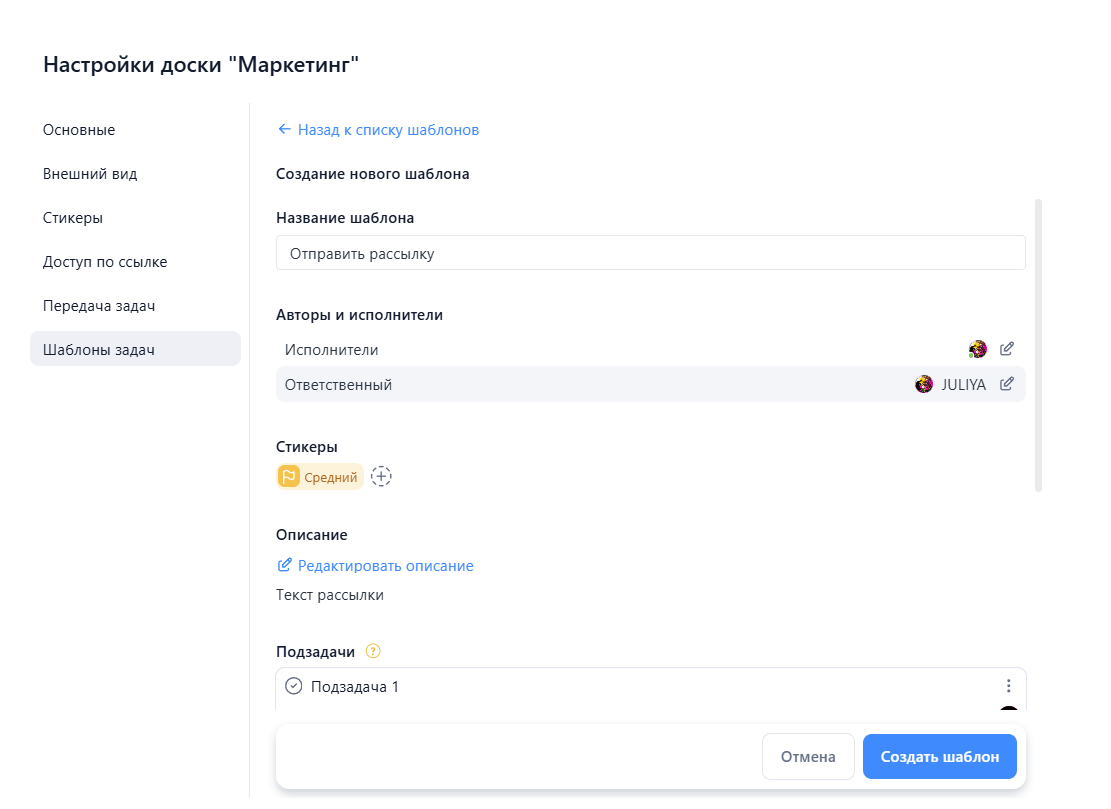Click the Название шаблона input field
Viewport: 1111px width, 809px height.
[x=650, y=253]
